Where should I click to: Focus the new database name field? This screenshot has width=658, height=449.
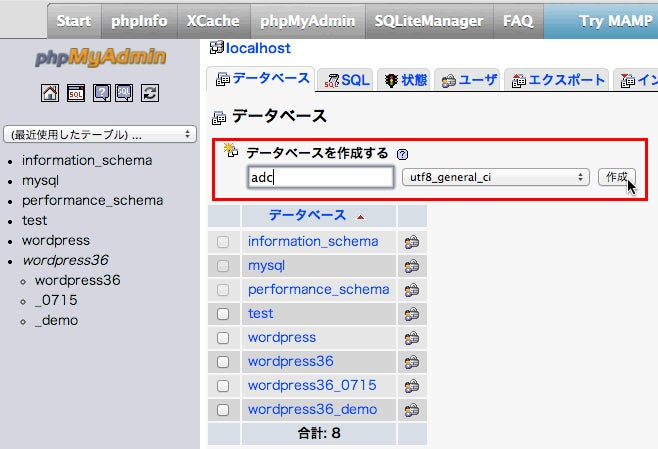point(321,177)
